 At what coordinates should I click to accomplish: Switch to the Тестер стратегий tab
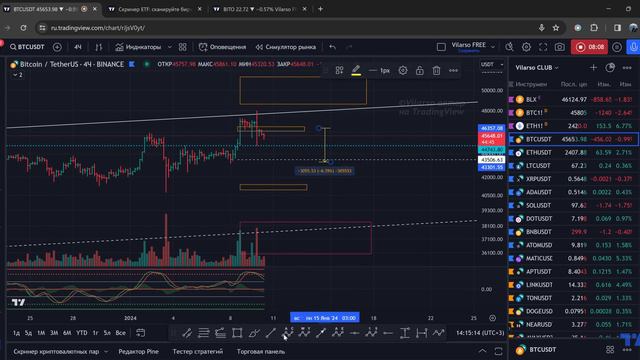pos(198,351)
